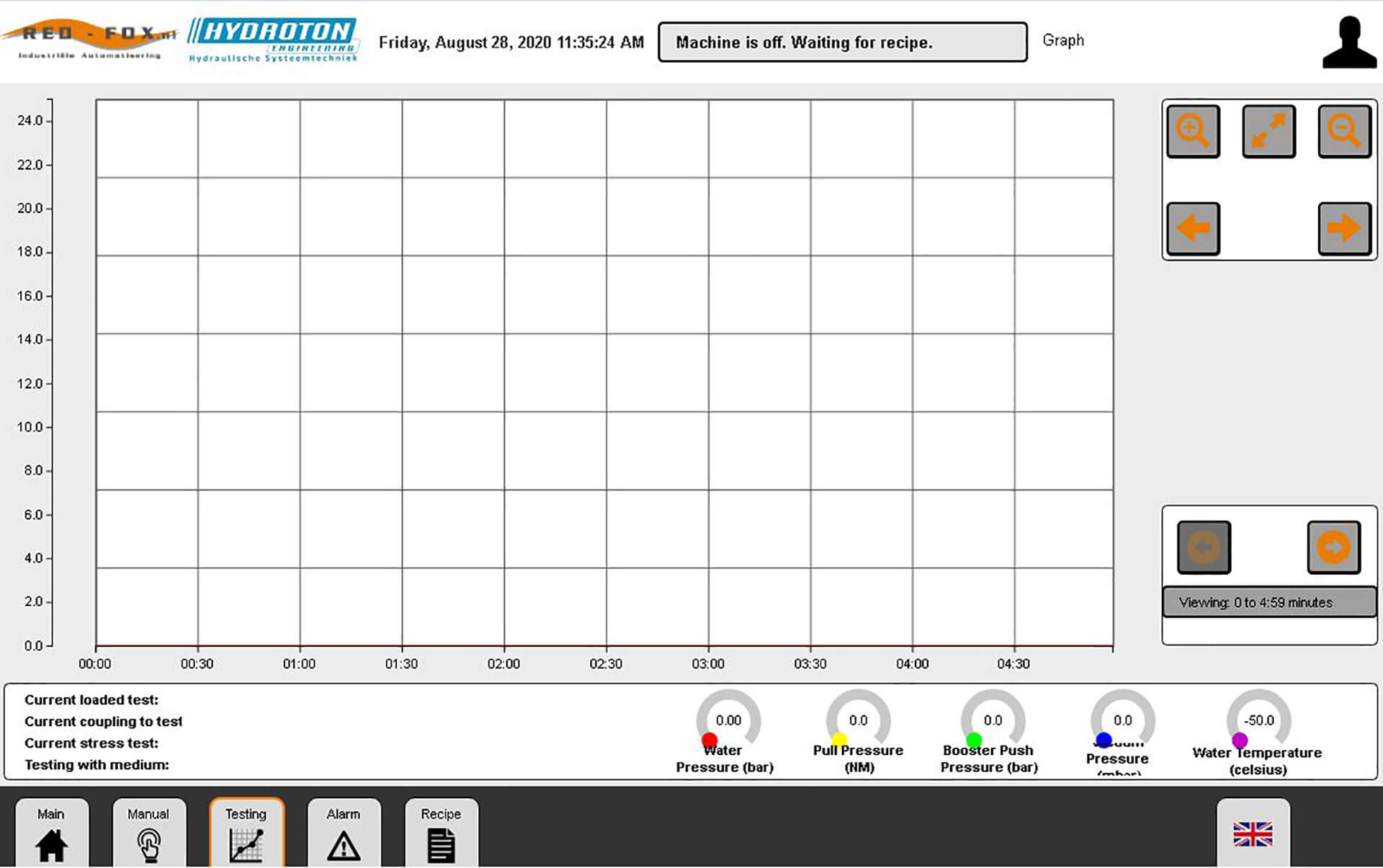Toggle green Booster Push Pressure dot

click(974, 740)
